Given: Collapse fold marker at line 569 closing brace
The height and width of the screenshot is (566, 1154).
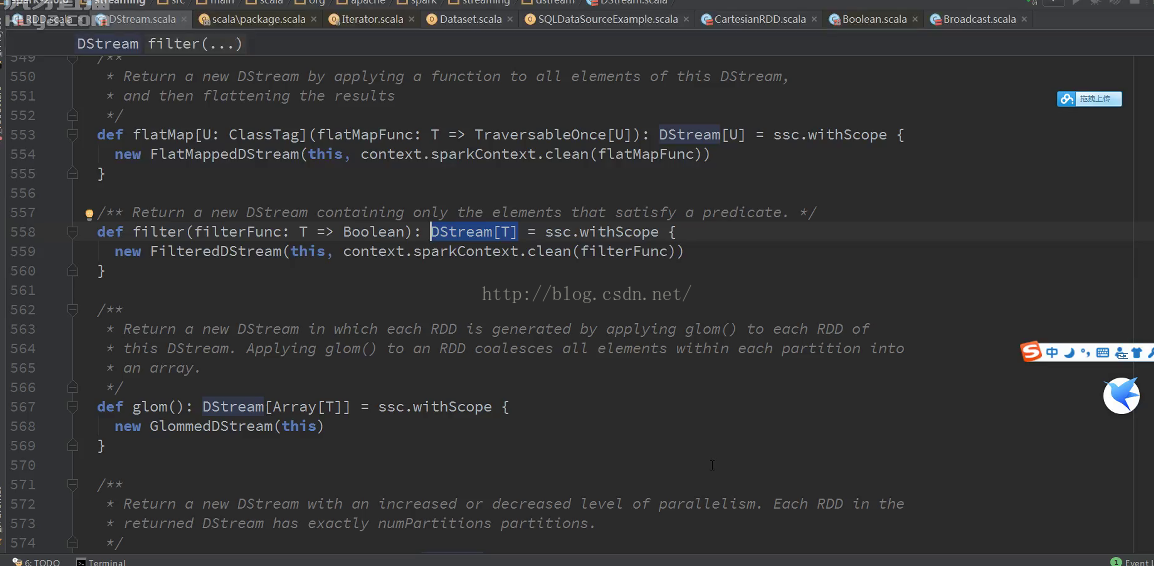Looking at the screenshot, I should [x=72, y=445].
